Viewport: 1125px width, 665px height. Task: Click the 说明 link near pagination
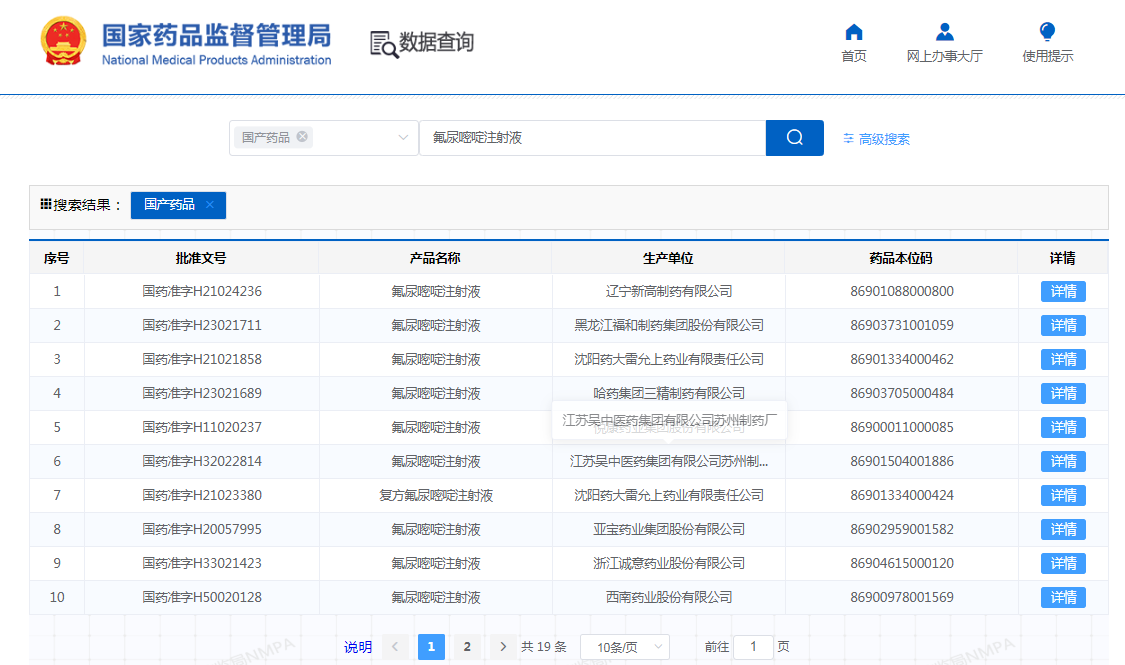(358, 647)
